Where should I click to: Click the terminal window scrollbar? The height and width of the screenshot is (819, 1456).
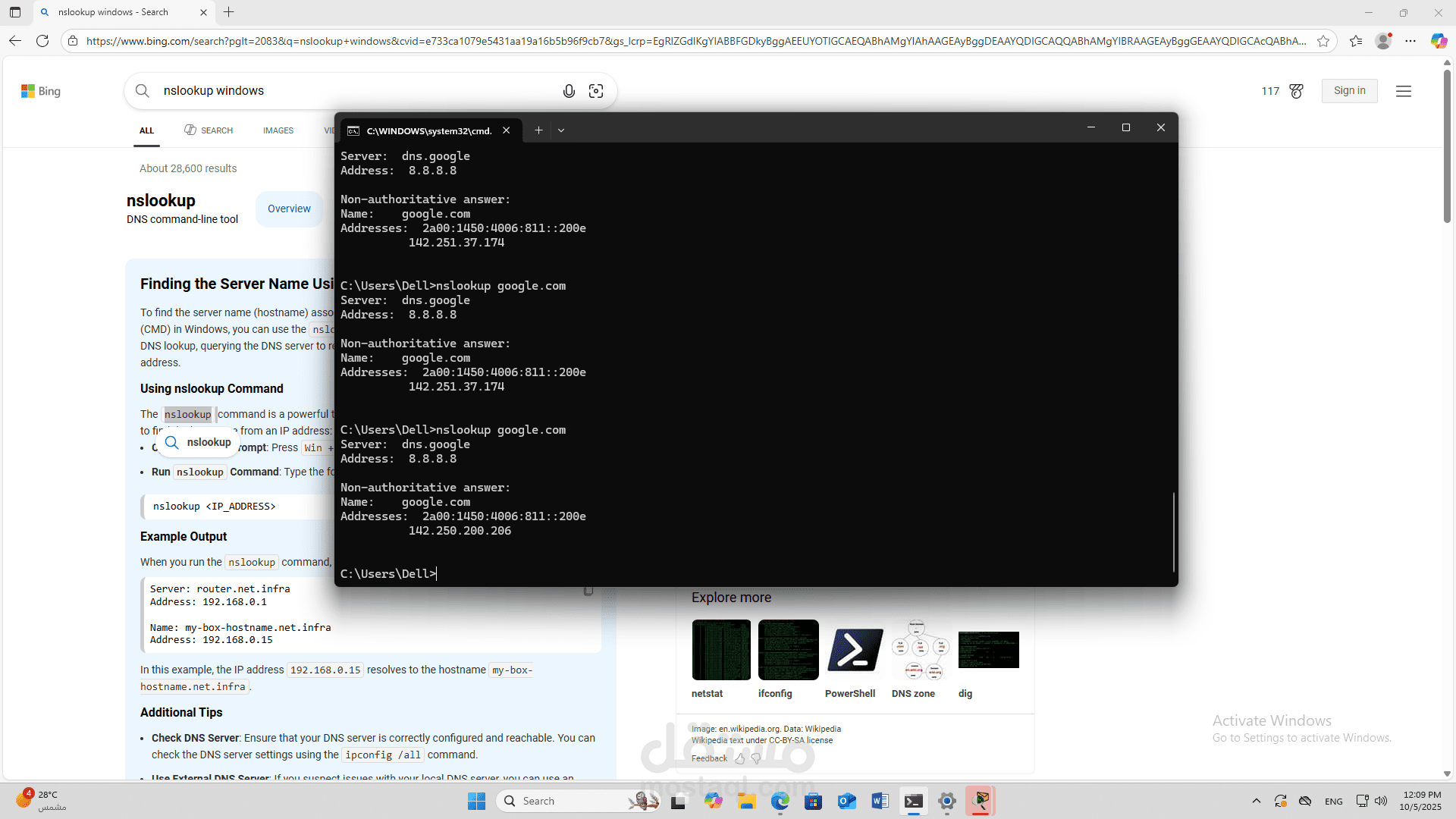pos(1174,532)
